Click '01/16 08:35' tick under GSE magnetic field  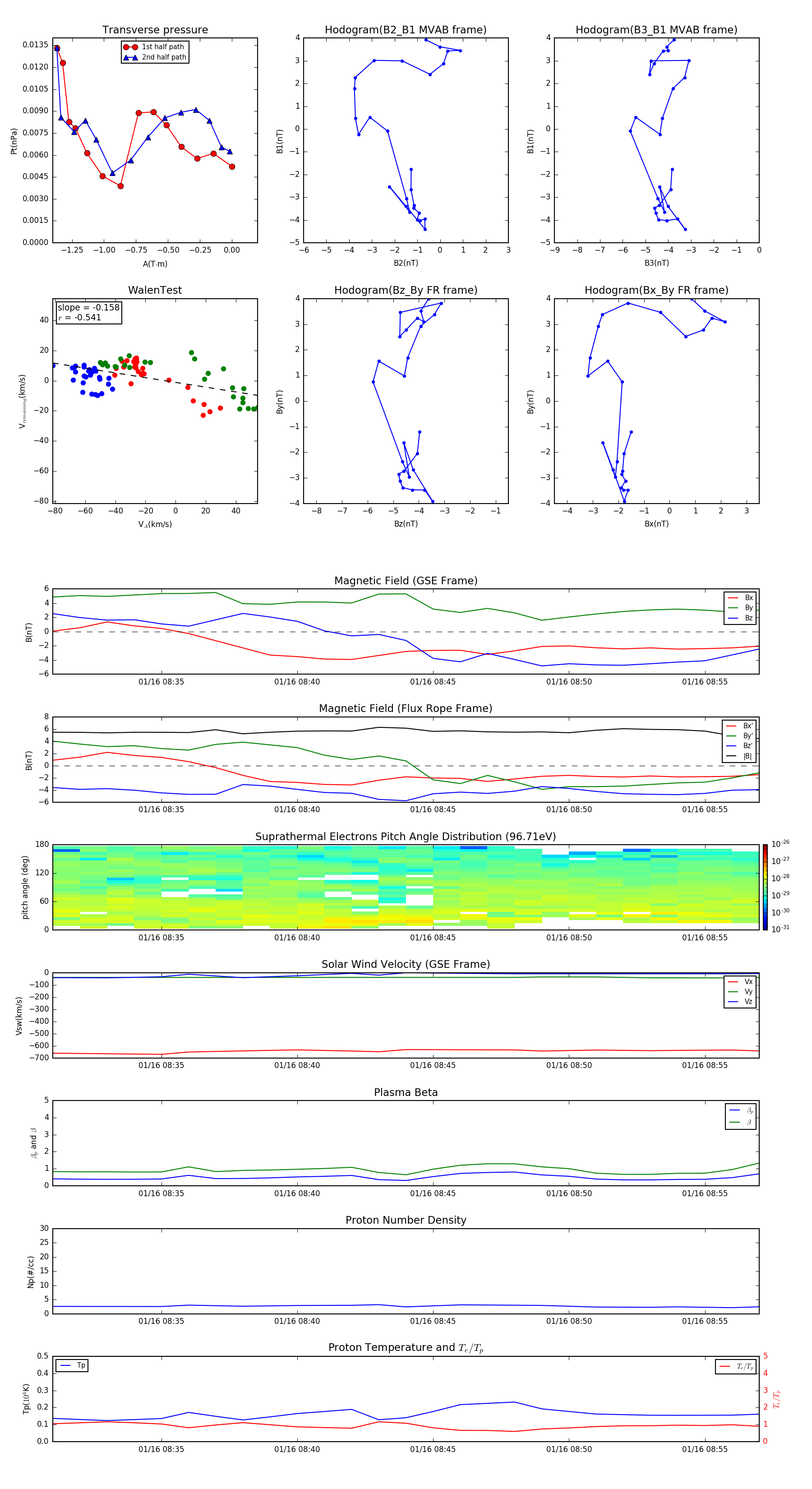pyautogui.click(x=161, y=682)
